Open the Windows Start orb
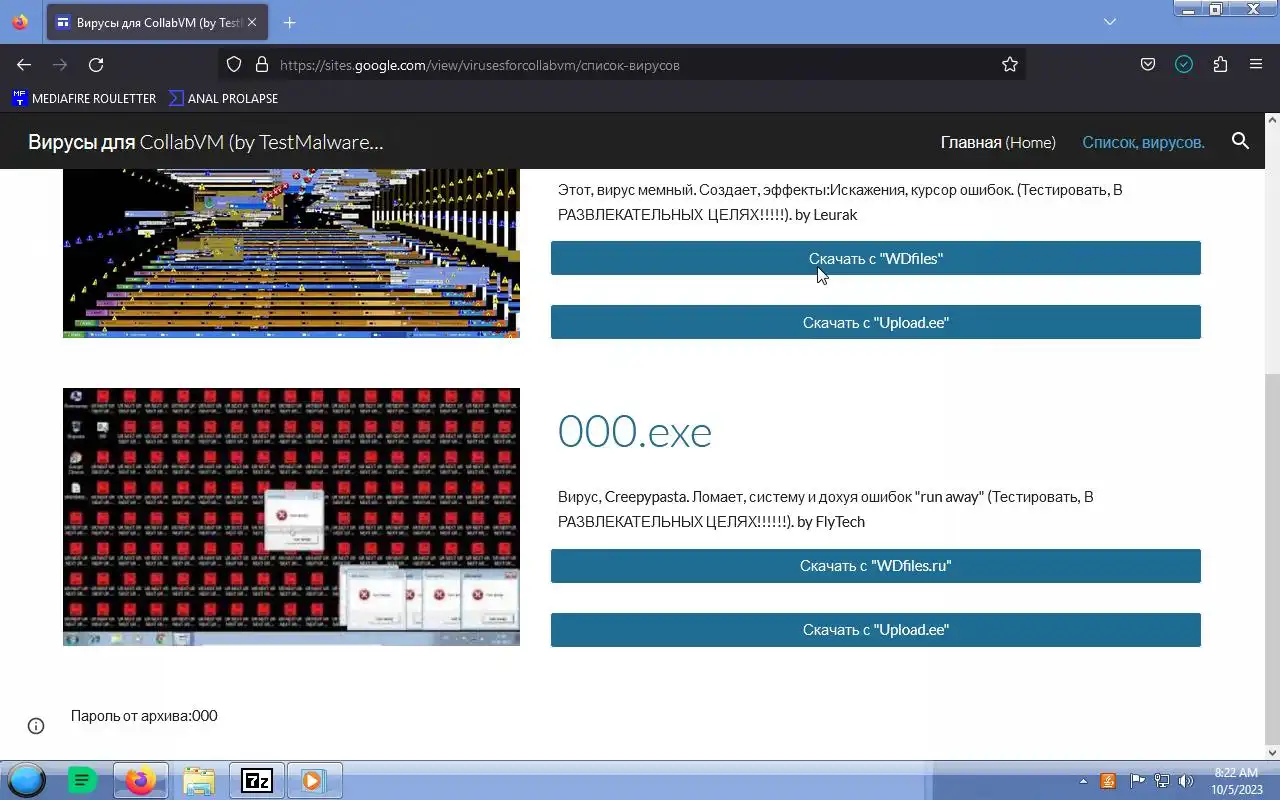This screenshot has width=1280, height=800. (26, 780)
